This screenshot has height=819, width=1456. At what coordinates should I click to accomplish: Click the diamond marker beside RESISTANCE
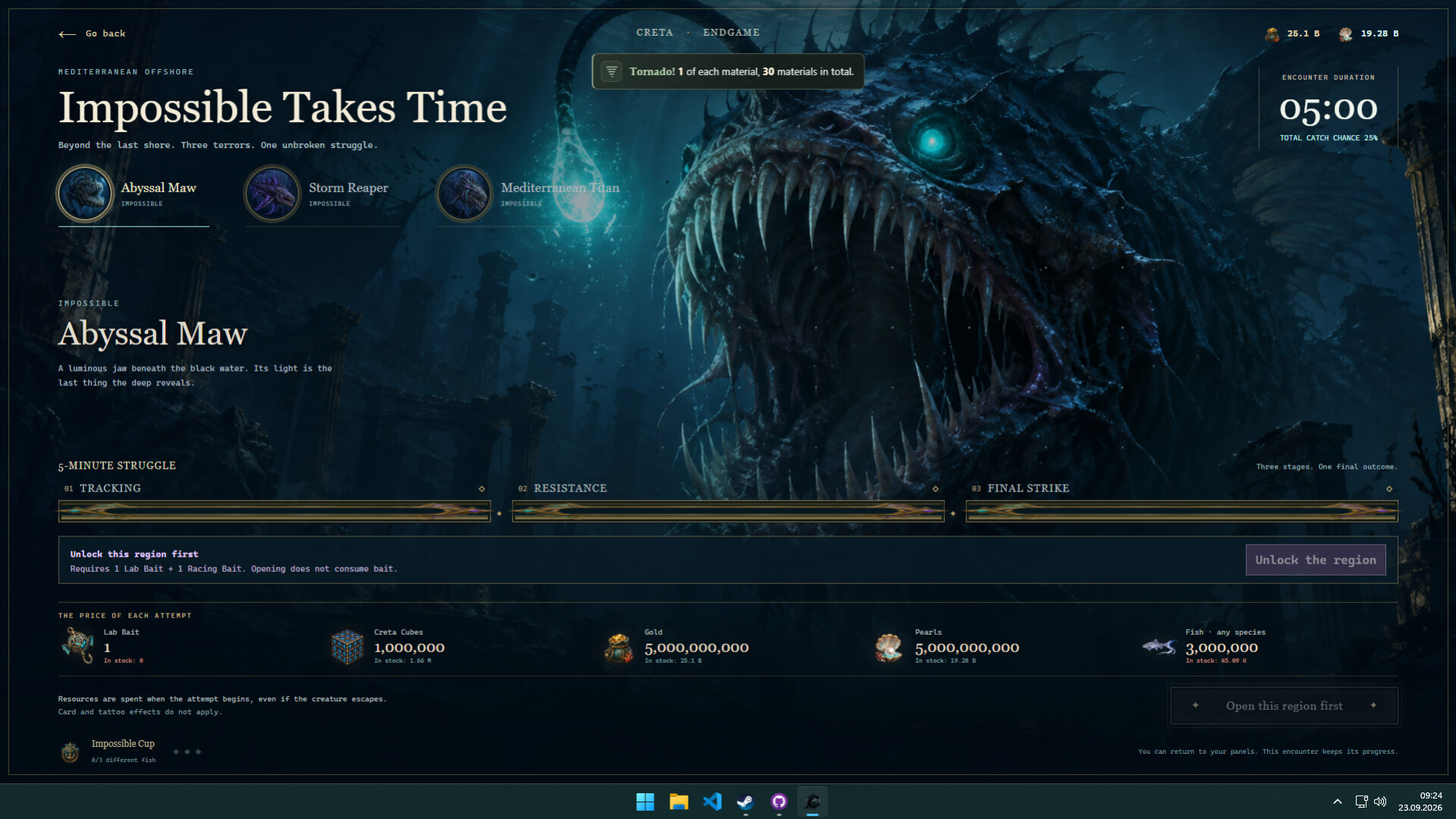pos(935,489)
